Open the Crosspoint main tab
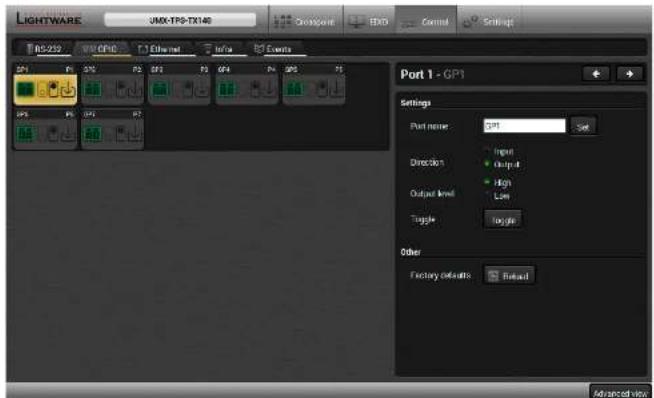 pos(305,21)
